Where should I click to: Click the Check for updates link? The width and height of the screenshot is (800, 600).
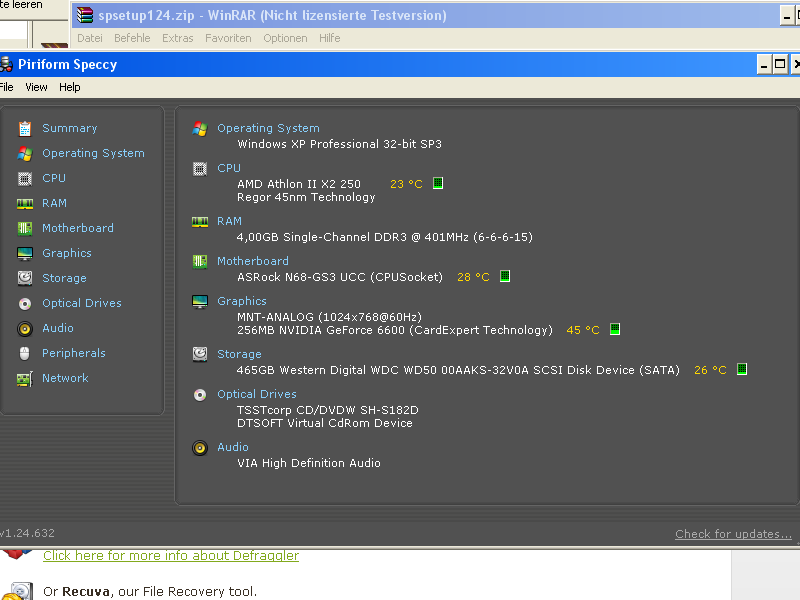click(733, 534)
